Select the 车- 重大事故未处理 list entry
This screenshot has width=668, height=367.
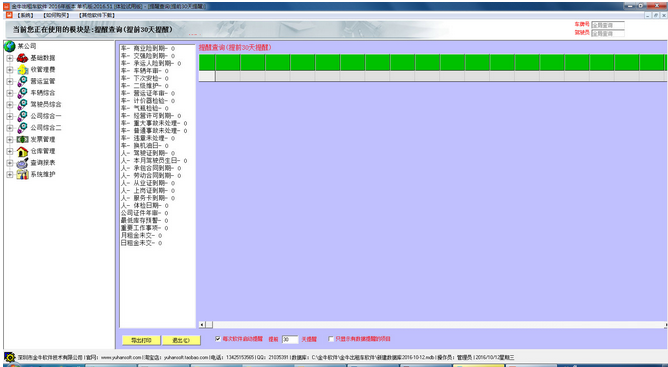[154, 123]
